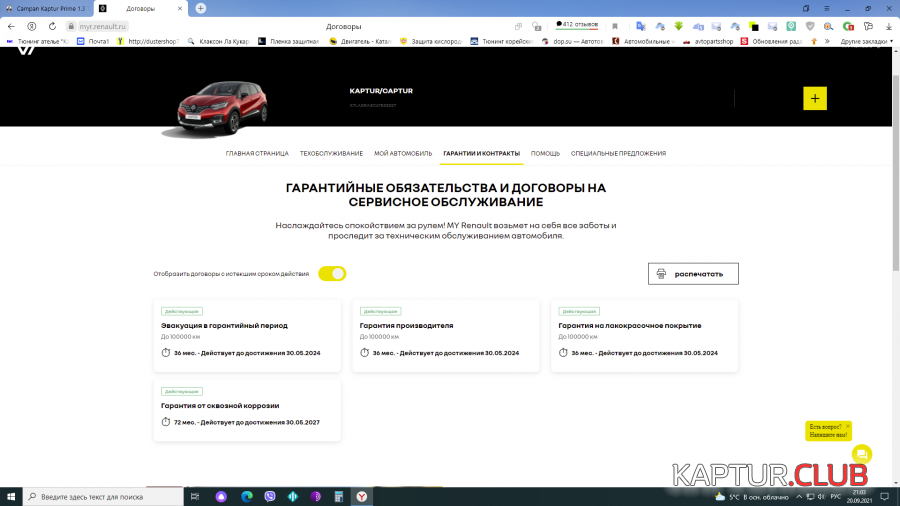Open the 'Гарантия производителя' card
The height and width of the screenshot is (506, 900).
[446, 336]
